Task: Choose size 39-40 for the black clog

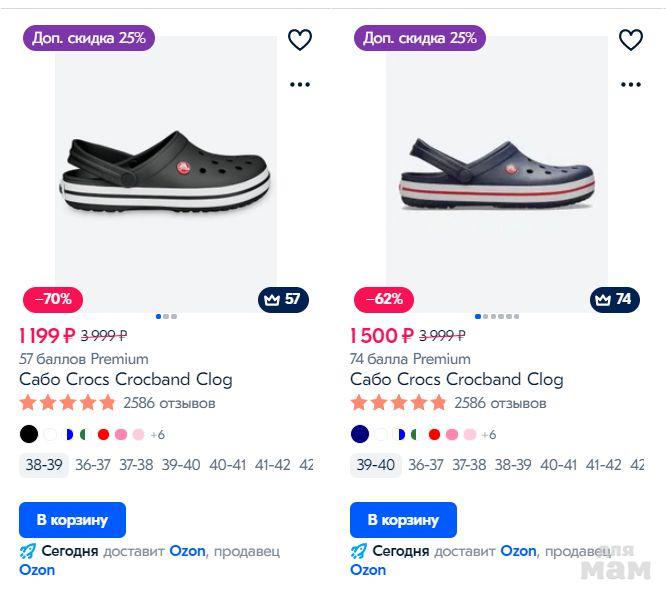Action: tap(181, 465)
